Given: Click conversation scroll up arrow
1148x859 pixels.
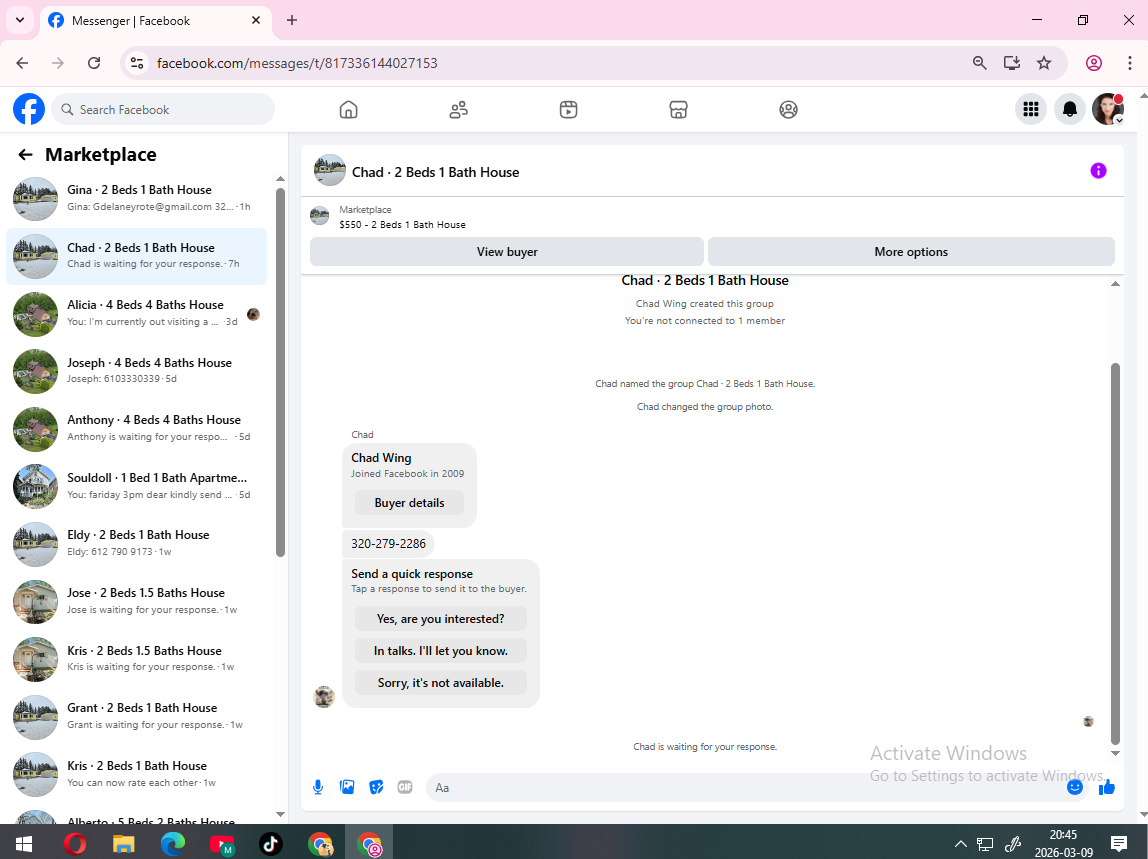Looking at the screenshot, I should pyautogui.click(x=1115, y=284).
